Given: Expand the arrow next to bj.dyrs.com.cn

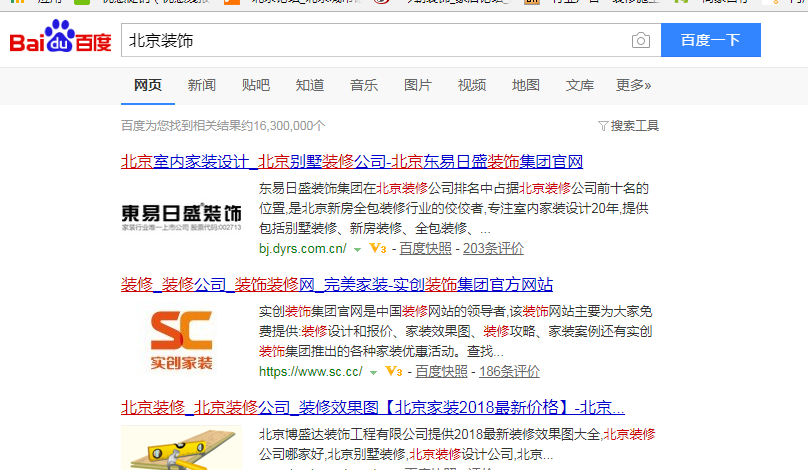Looking at the screenshot, I should click(358, 249).
